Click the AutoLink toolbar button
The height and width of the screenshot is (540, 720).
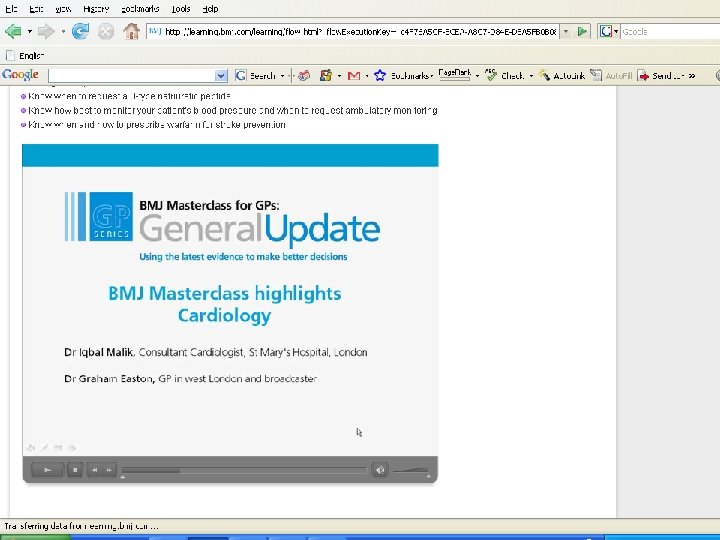pyautogui.click(x=562, y=76)
